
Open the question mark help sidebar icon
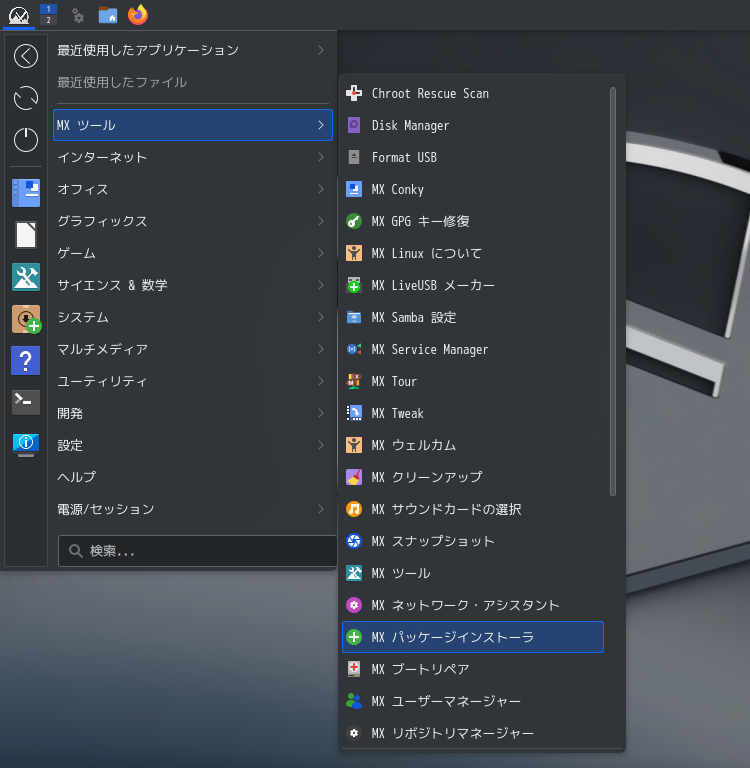tap(26, 360)
